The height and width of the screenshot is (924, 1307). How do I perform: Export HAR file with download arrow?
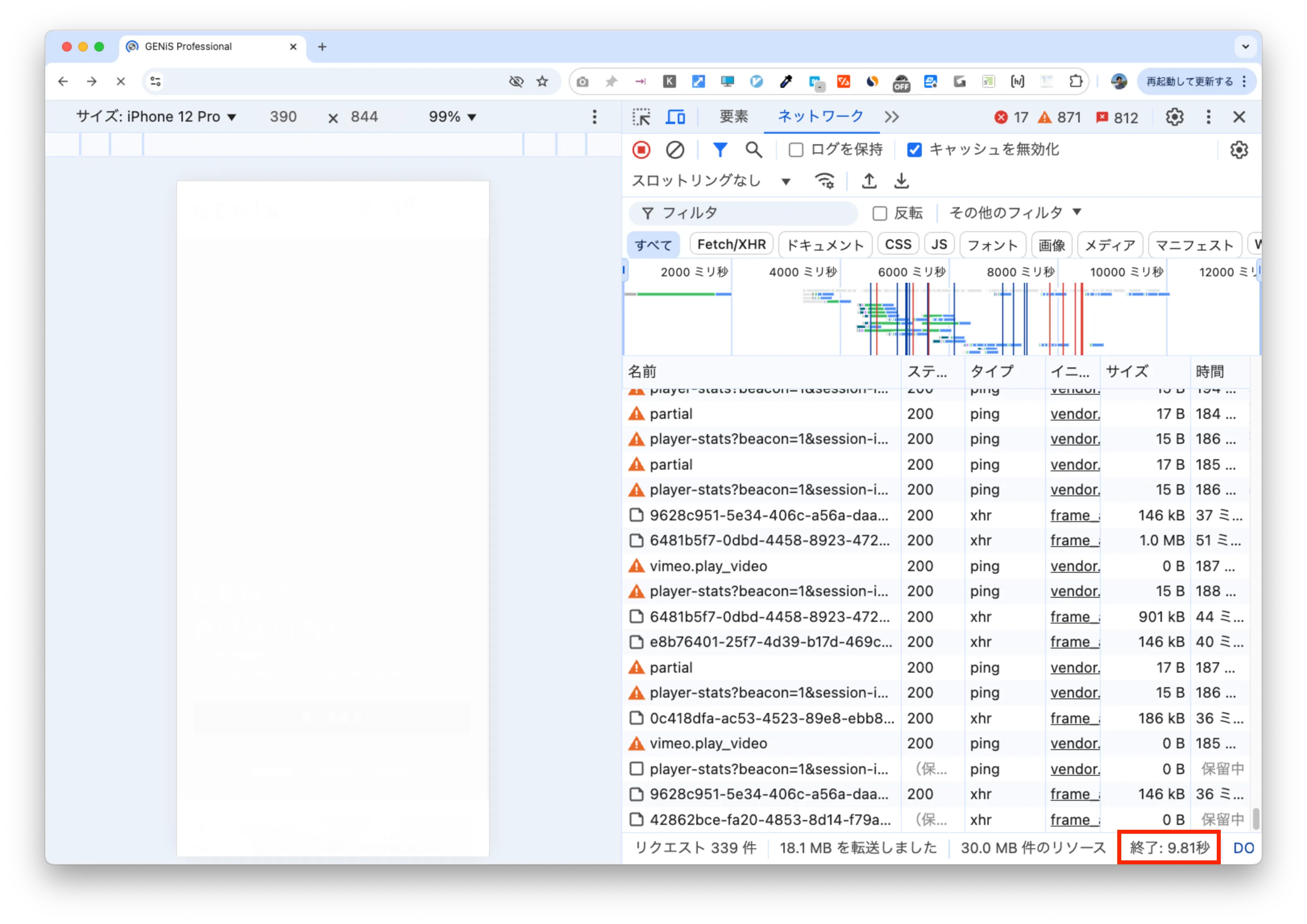[901, 182]
